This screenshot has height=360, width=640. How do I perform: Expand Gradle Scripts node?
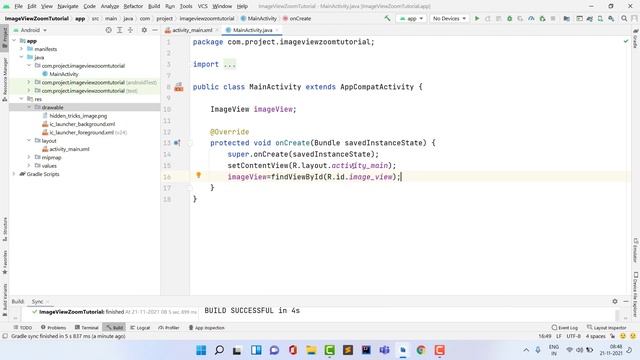click(x=14, y=174)
